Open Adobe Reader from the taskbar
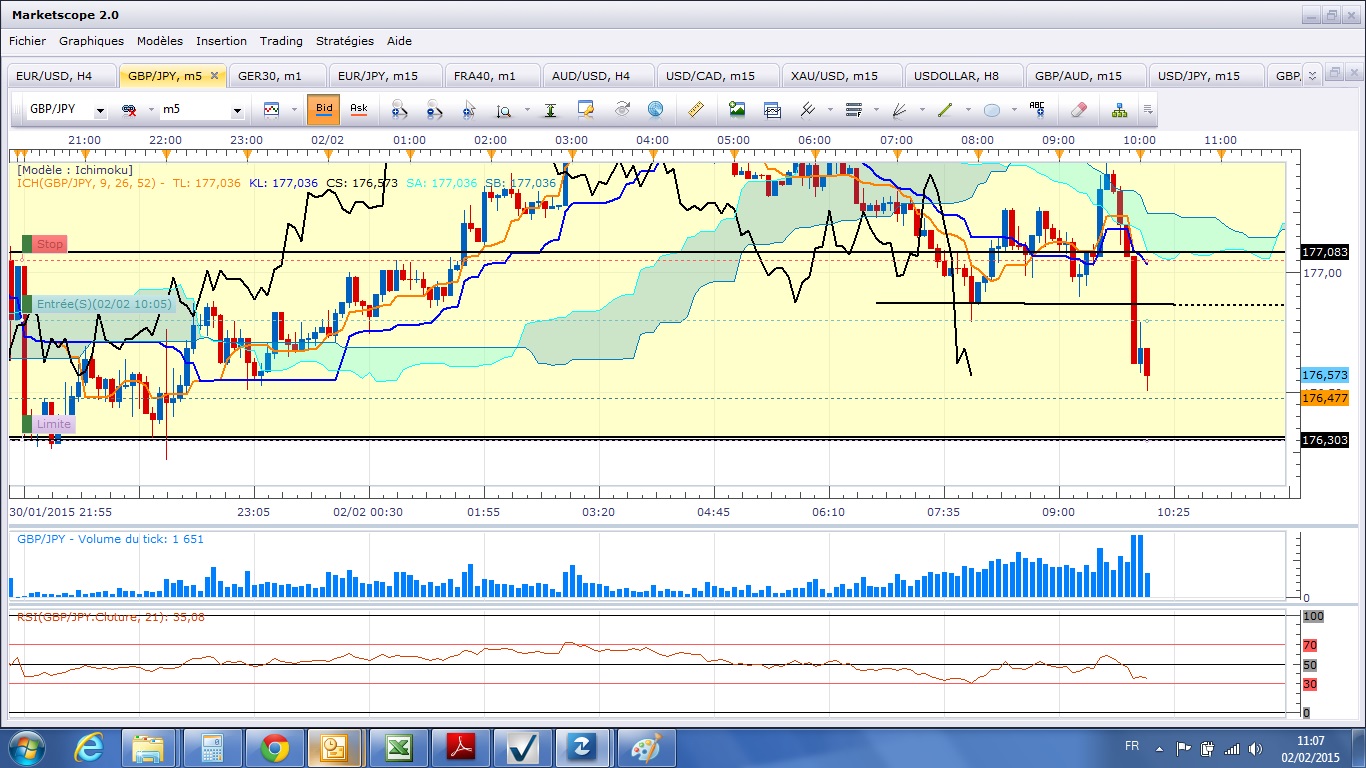The width and height of the screenshot is (1366, 768). (x=460, y=747)
